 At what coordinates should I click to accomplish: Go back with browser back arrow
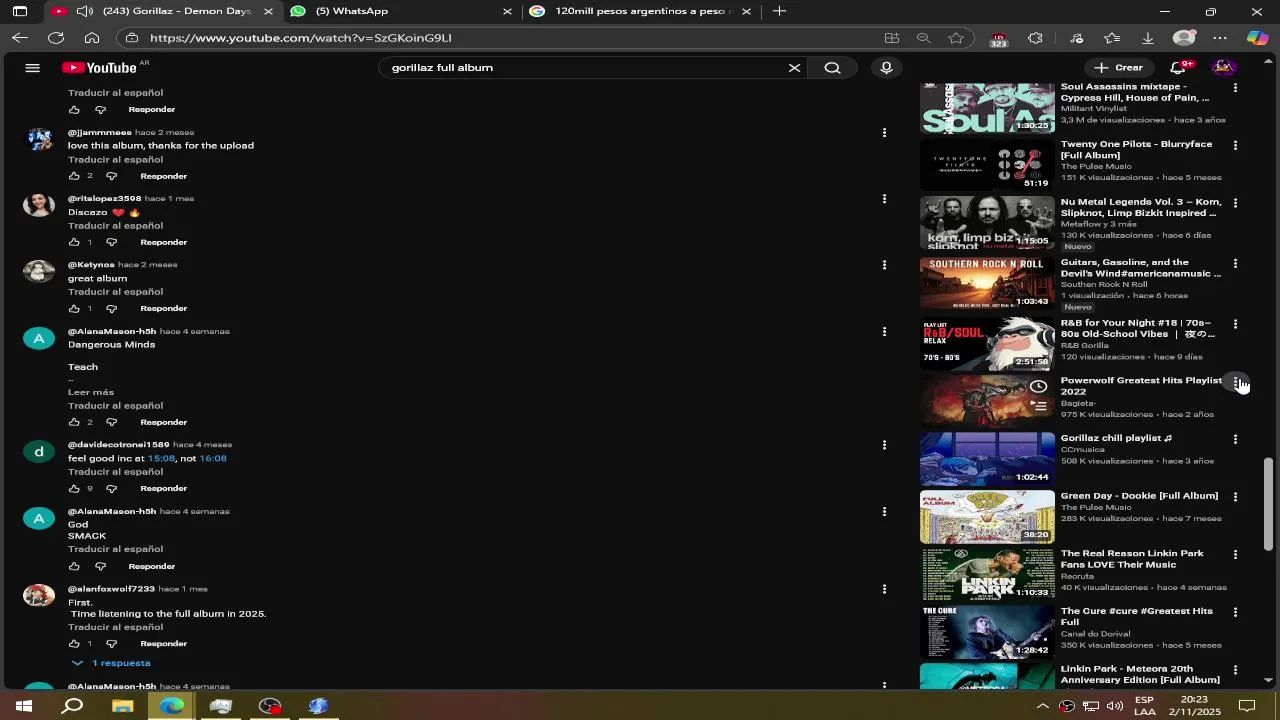(x=20, y=38)
